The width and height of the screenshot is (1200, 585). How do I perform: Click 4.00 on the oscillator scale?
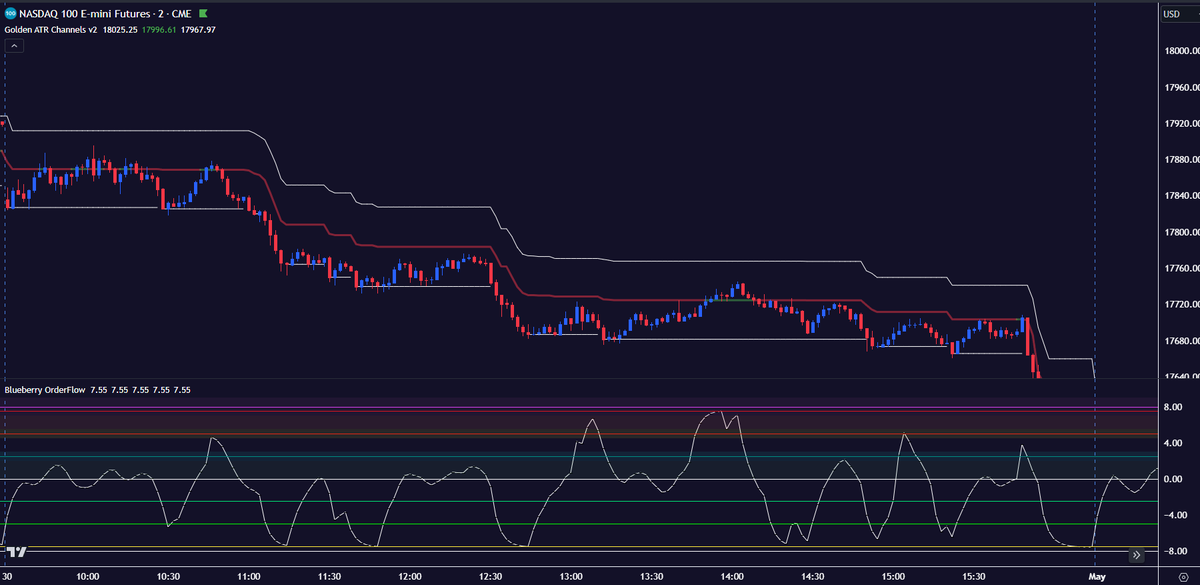[1174, 443]
